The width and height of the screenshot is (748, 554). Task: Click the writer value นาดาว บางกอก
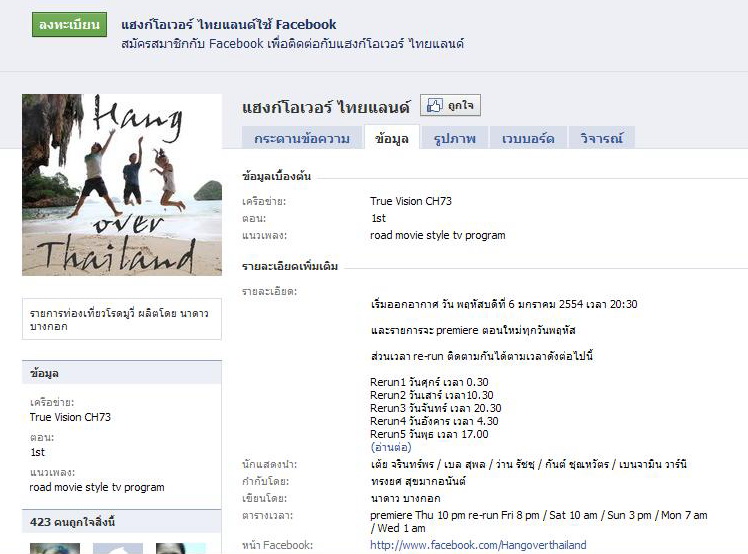click(x=405, y=499)
